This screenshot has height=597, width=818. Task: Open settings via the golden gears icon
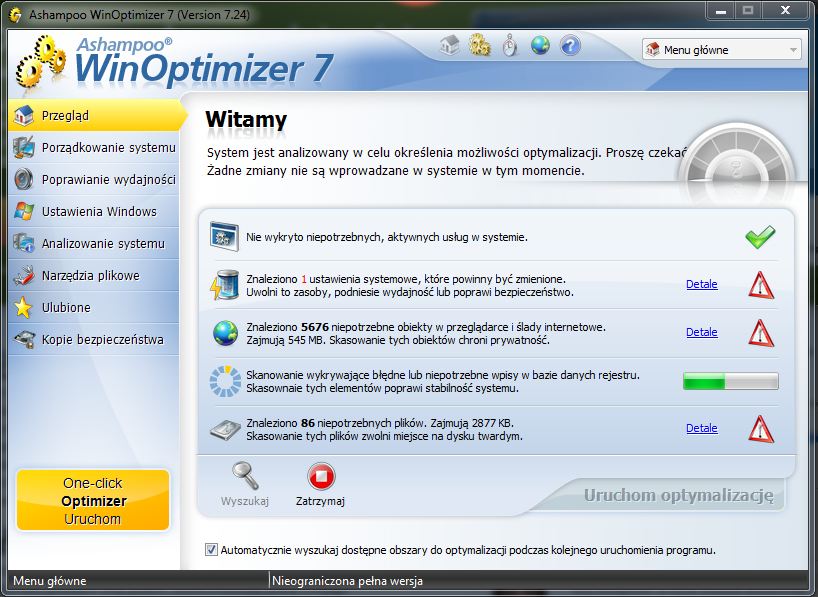[479, 45]
